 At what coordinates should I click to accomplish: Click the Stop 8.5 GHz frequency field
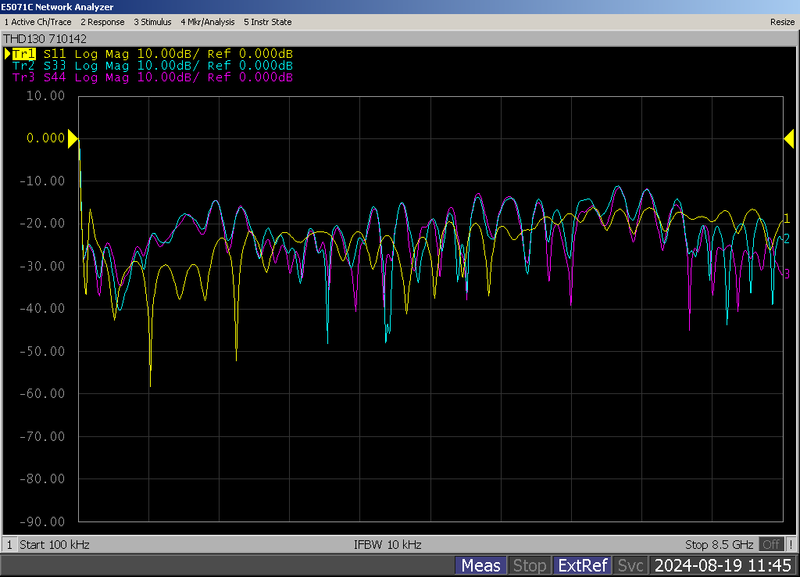coord(719,545)
